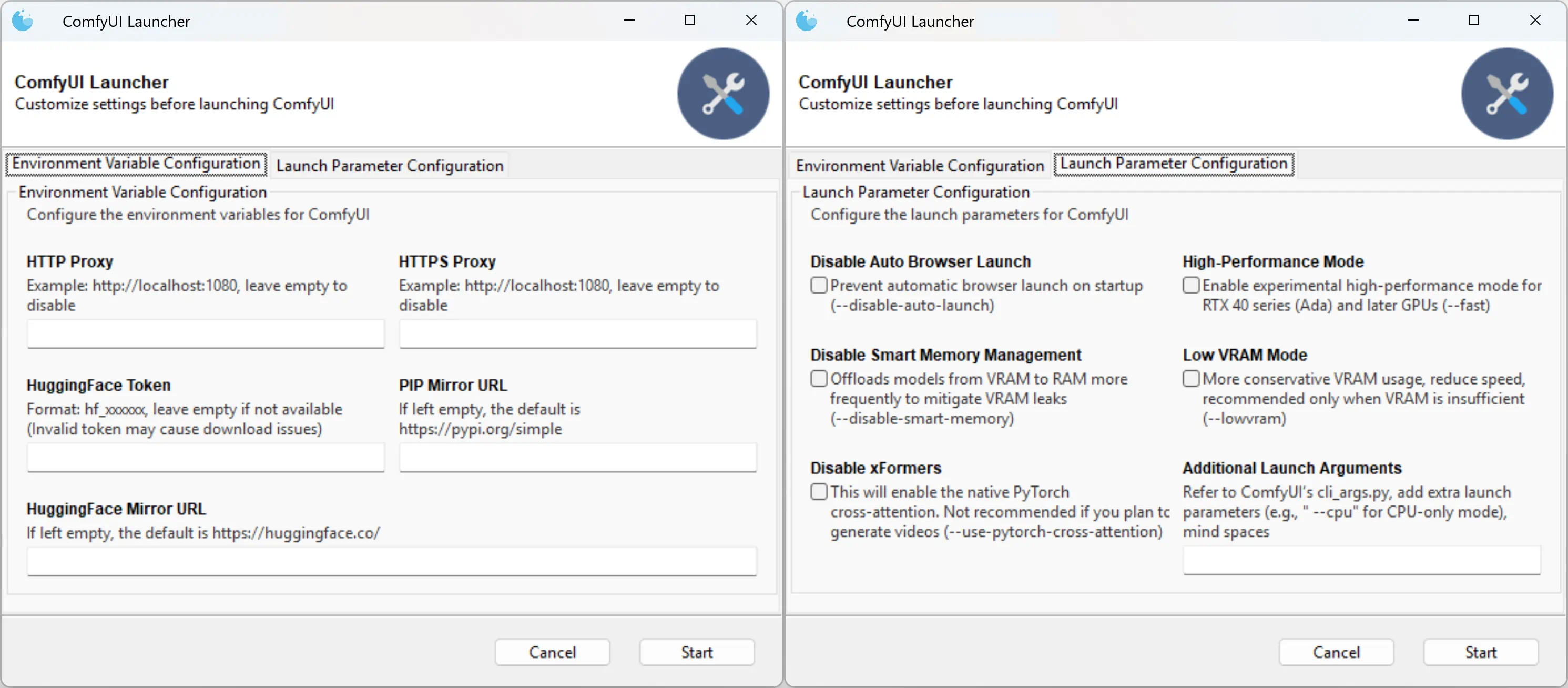This screenshot has width=1568, height=688.
Task: Focus the Additional Launch Arguments input field
Action: [x=1362, y=560]
